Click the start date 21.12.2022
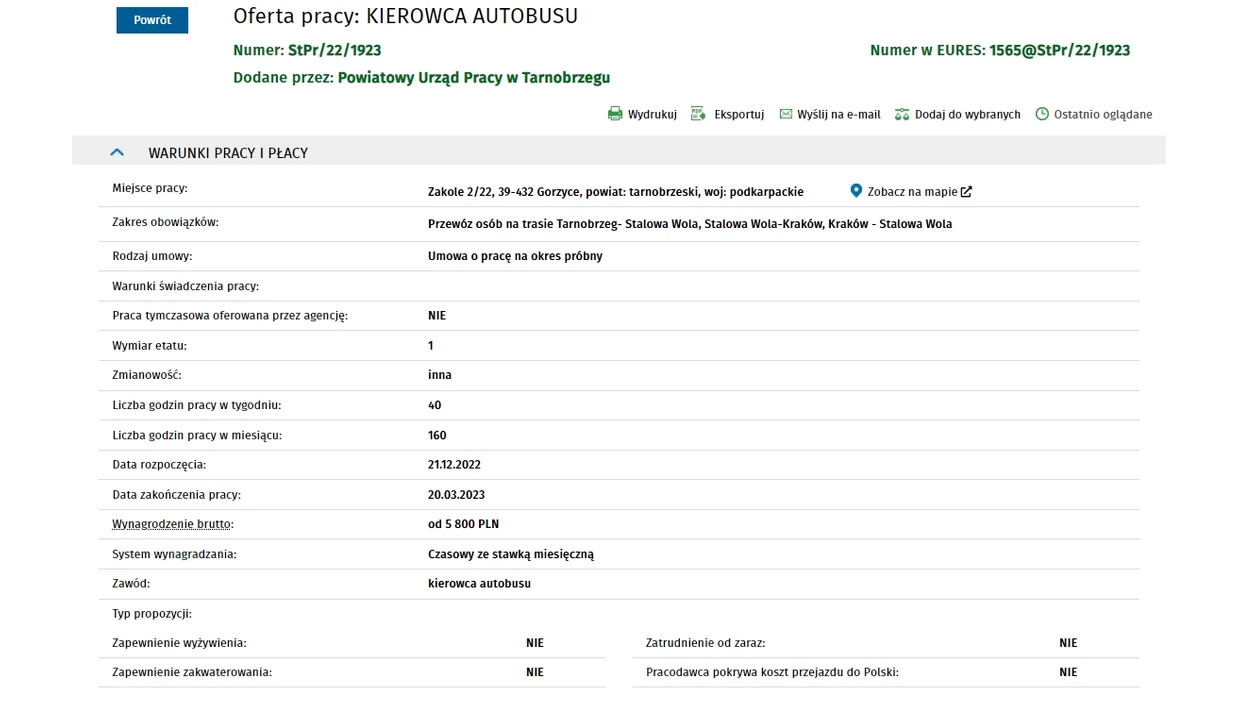The image size is (1247, 720). coord(454,465)
